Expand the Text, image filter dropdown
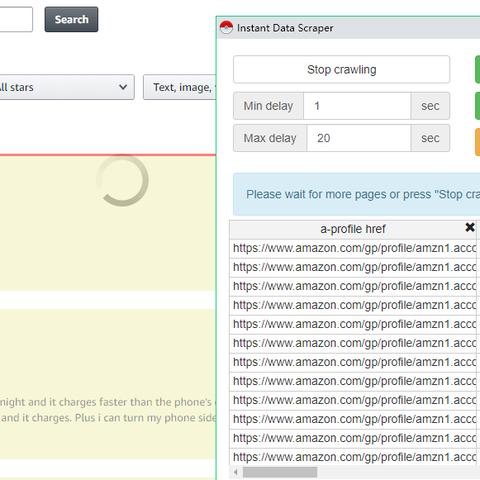The width and height of the screenshot is (480, 480). click(180, 87)
